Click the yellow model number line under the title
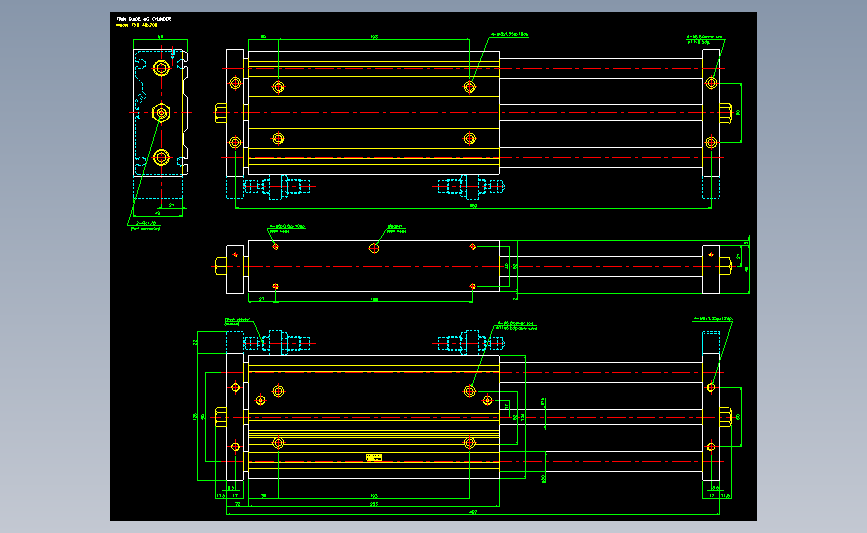867x533 pixels. (137, 25)
